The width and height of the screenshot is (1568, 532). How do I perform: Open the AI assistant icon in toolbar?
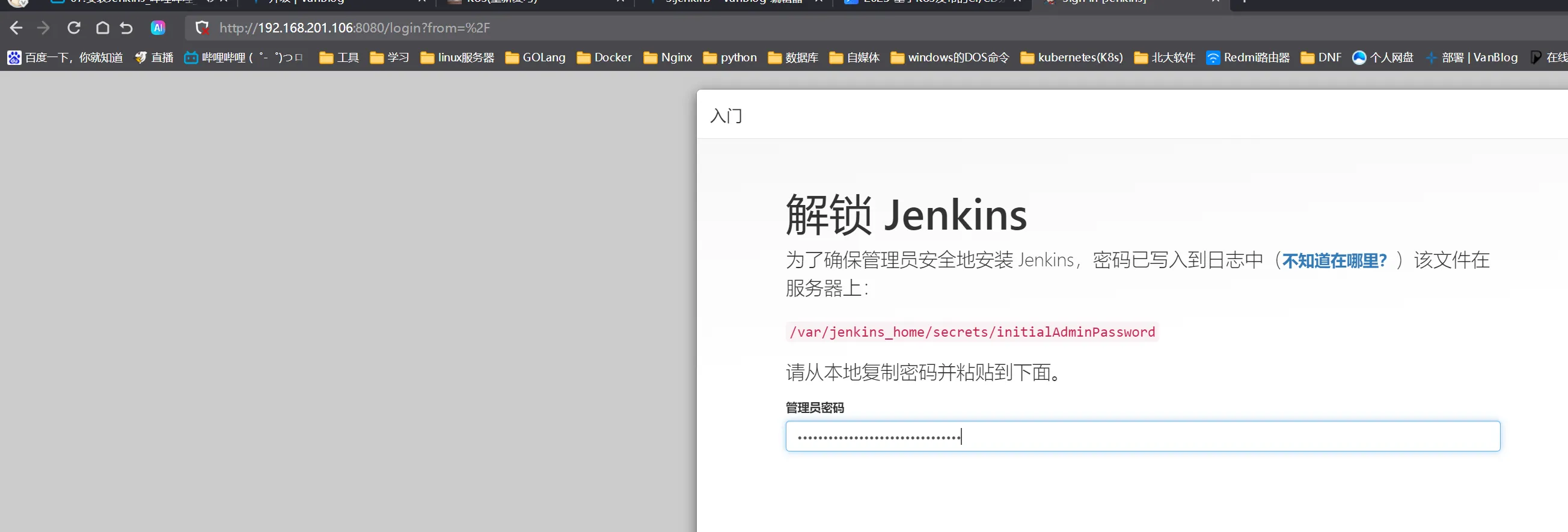pyautogui.click(x=158, y=28)
